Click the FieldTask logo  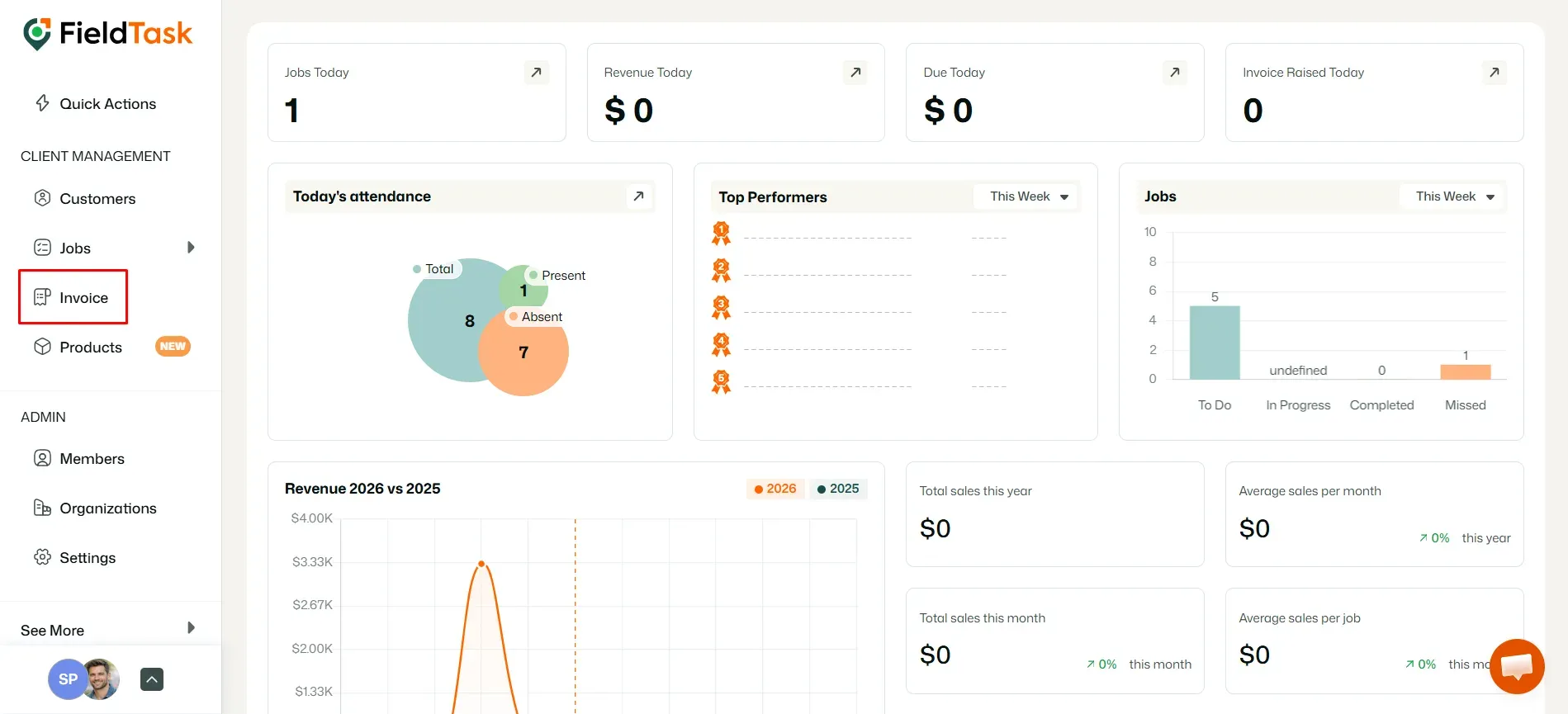click(107, 34)
